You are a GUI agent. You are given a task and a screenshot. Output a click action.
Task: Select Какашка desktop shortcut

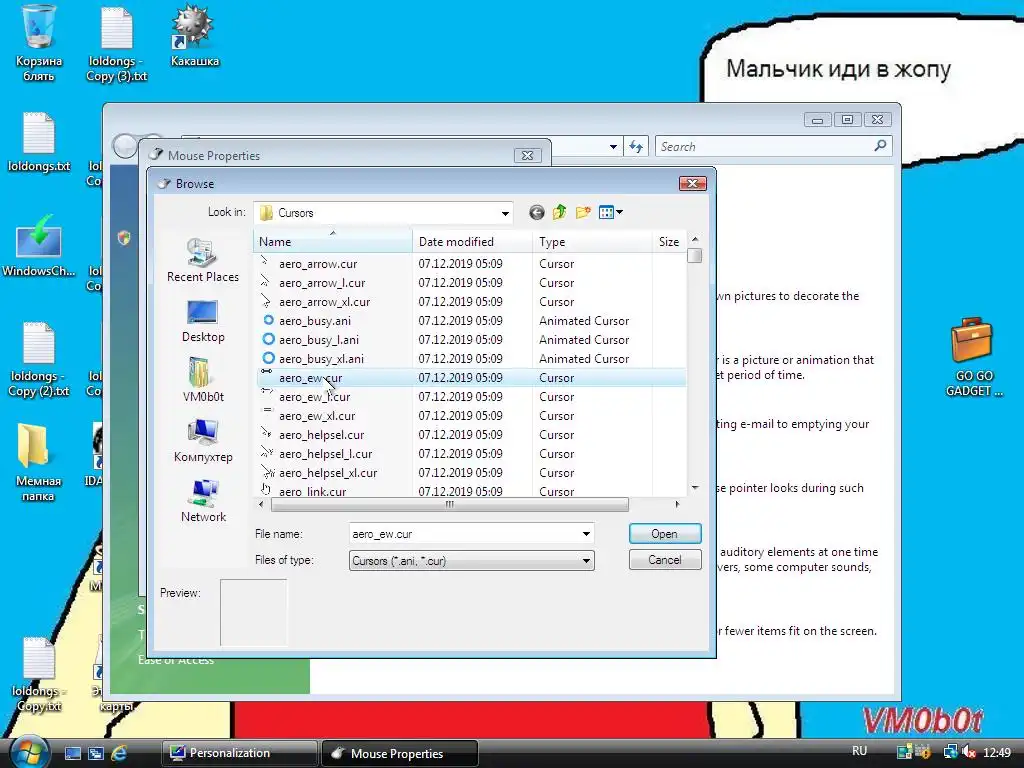pos(194,36)
